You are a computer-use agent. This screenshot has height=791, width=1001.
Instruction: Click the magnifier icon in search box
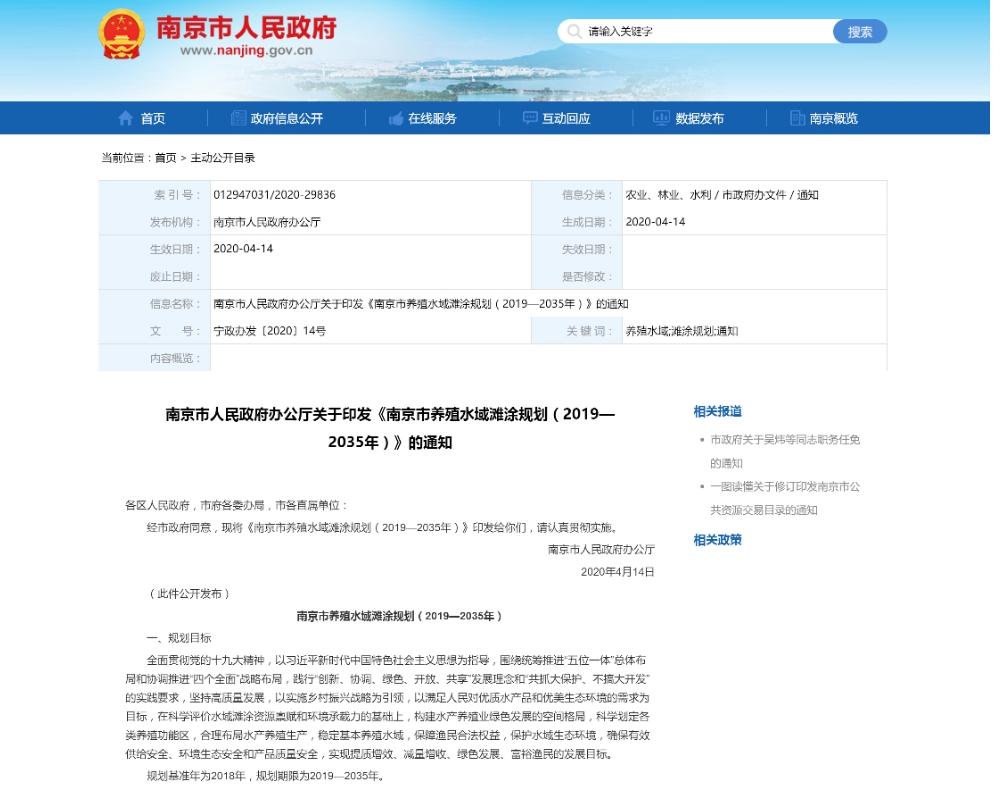coord(574,31)
